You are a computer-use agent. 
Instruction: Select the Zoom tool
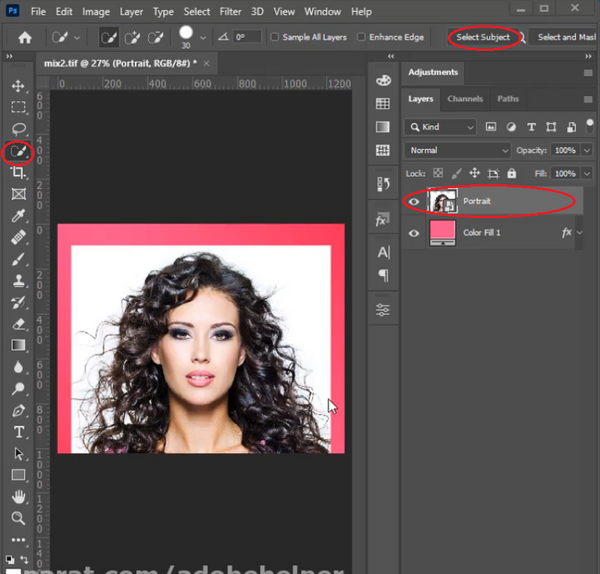point(18,519)
